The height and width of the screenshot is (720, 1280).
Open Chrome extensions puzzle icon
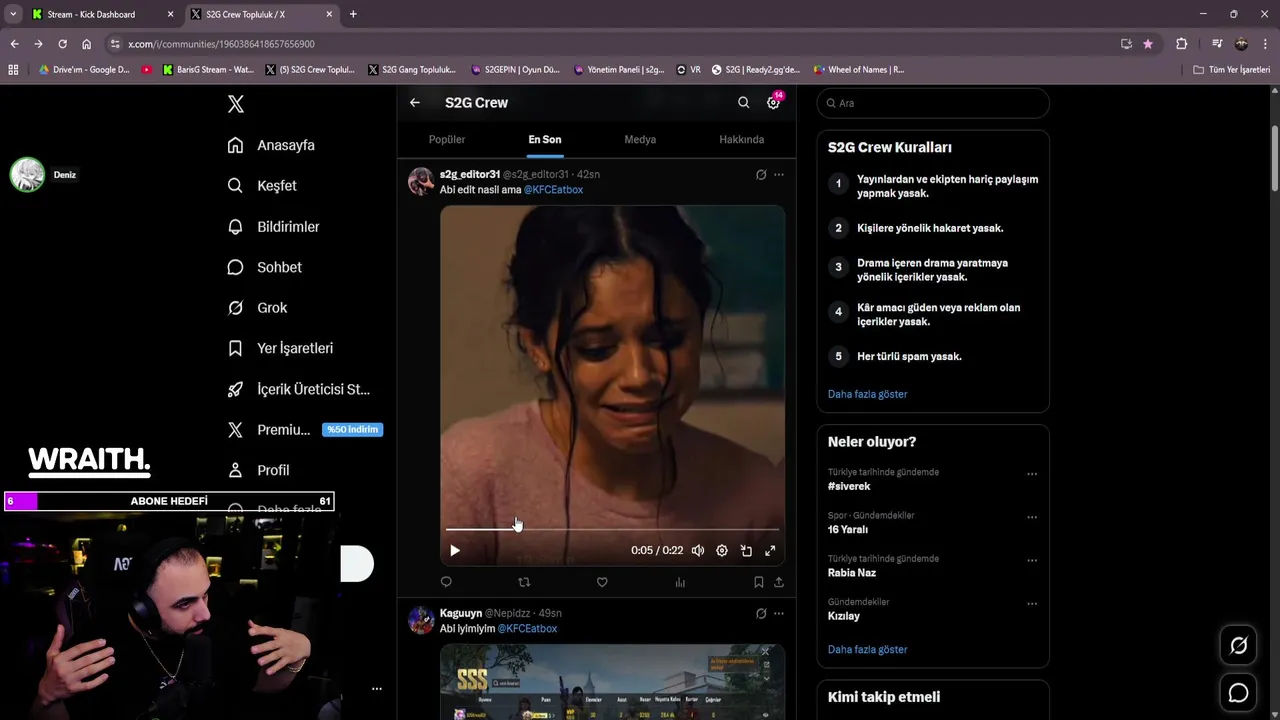(x=1181, y=44)
